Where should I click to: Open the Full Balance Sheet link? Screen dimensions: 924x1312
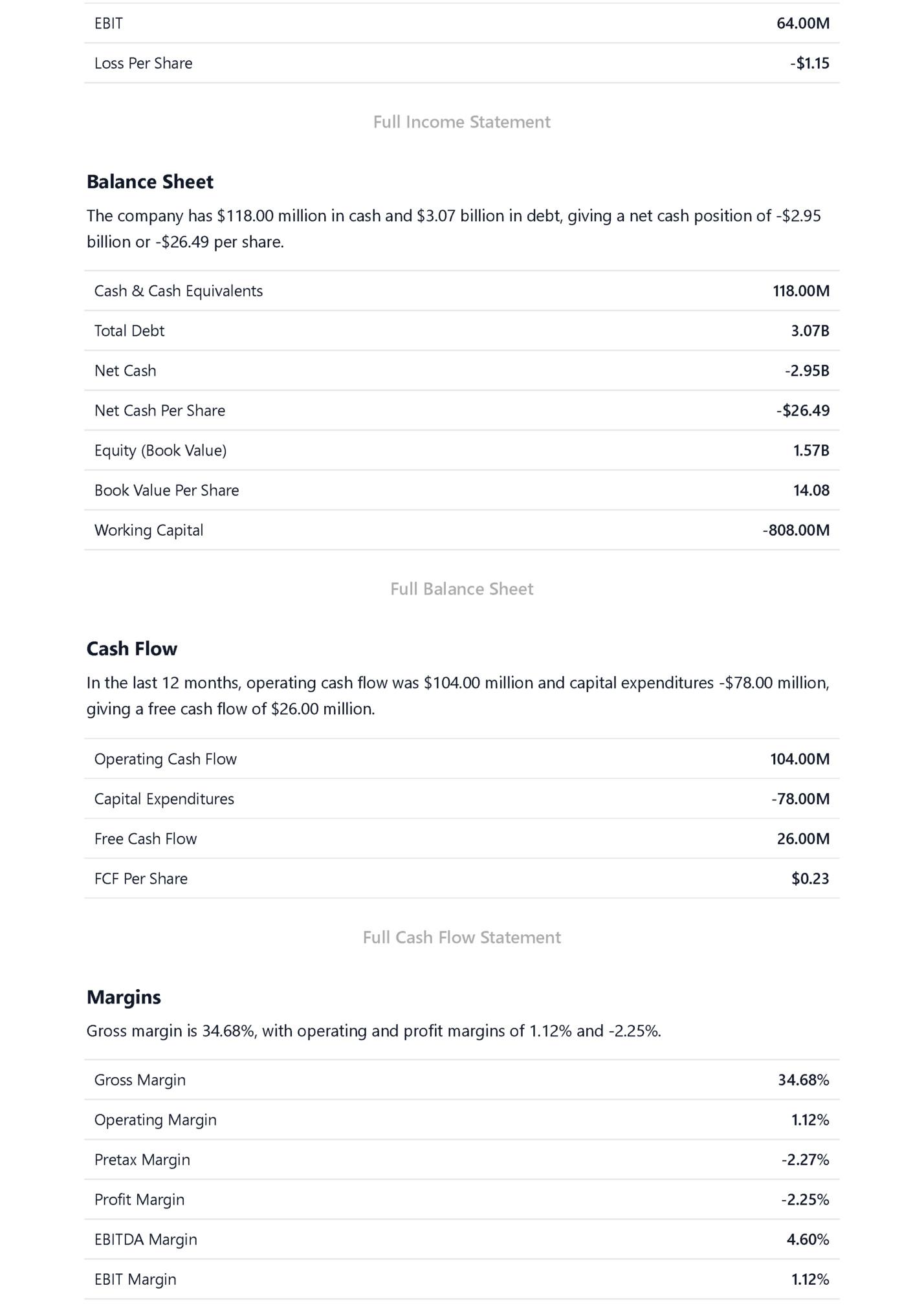click(461, 589)
